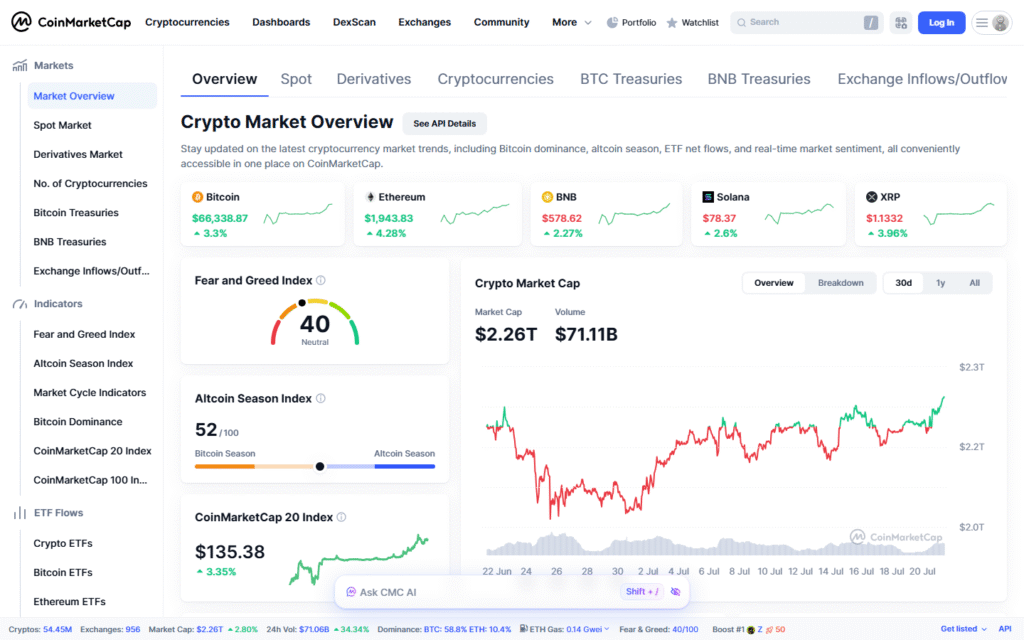The height and width of the screenshot is (640, 1024).
Task: Switch to the Spot tab
Action: tap(296, 79)
